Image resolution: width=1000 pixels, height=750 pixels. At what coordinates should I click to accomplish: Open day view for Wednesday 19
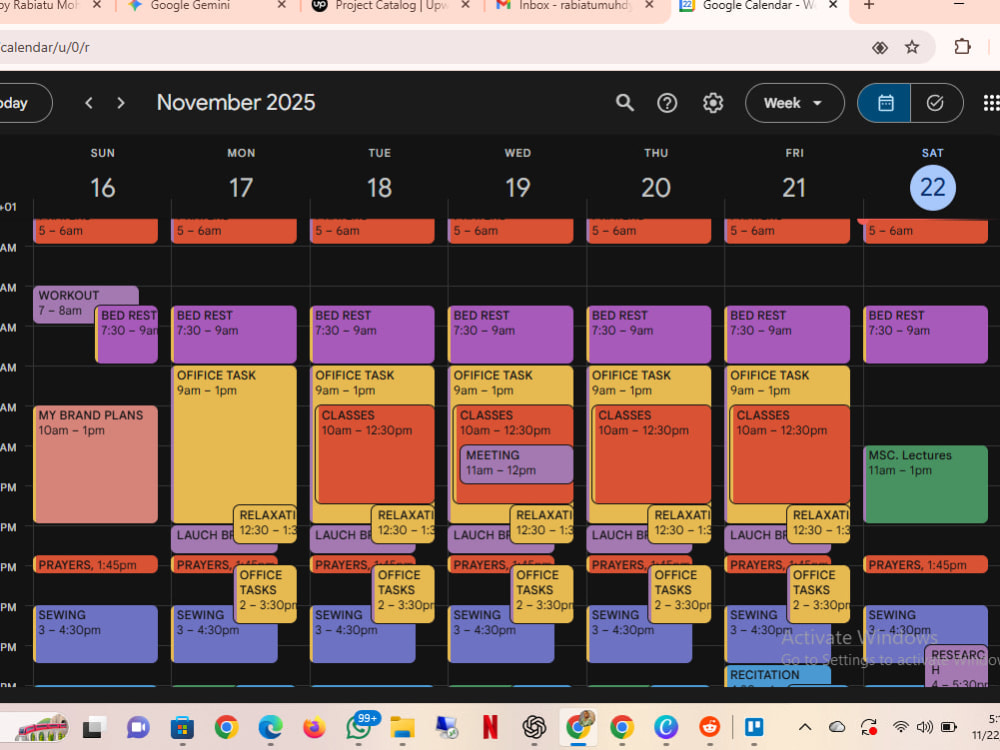point(518,188)
